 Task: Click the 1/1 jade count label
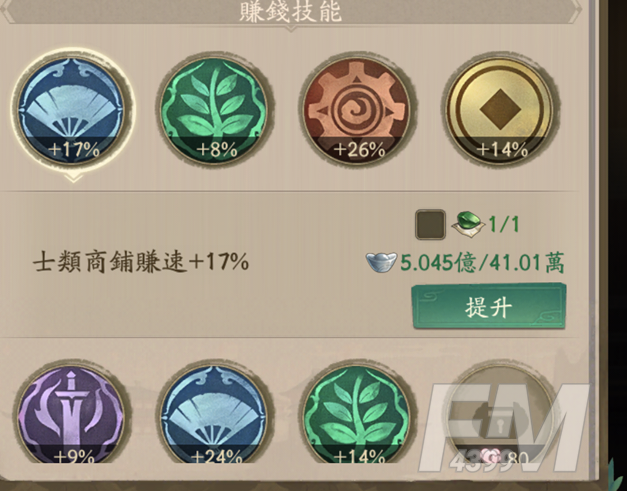(x=504, y=224)
